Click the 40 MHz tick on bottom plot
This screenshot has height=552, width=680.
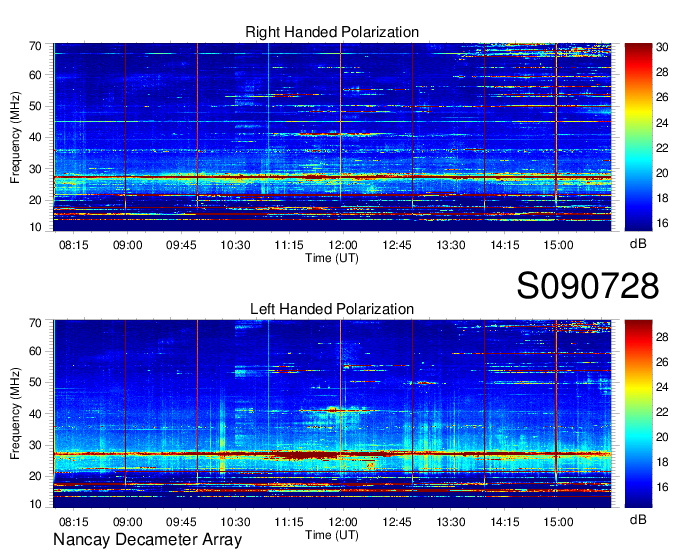(35, 414)
